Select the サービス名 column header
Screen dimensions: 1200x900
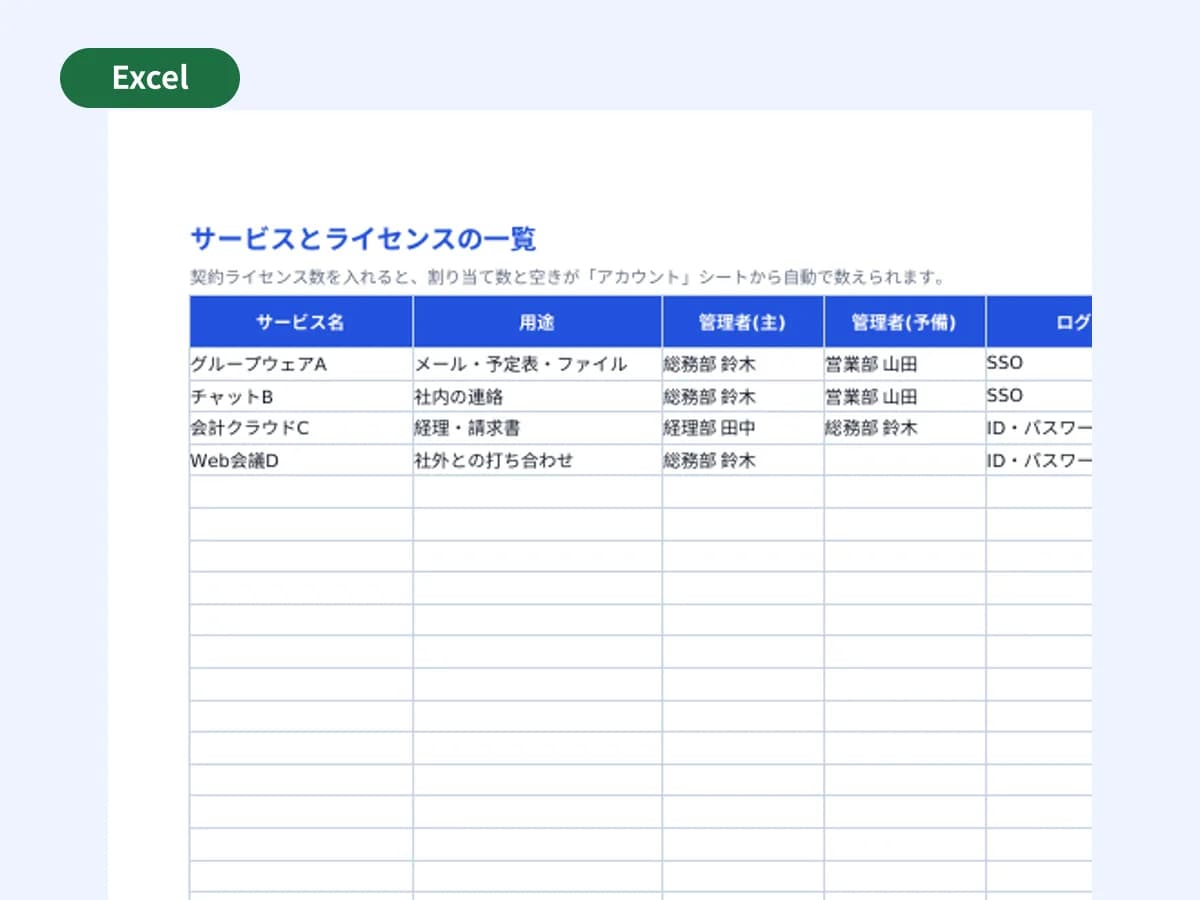(301, 322)
